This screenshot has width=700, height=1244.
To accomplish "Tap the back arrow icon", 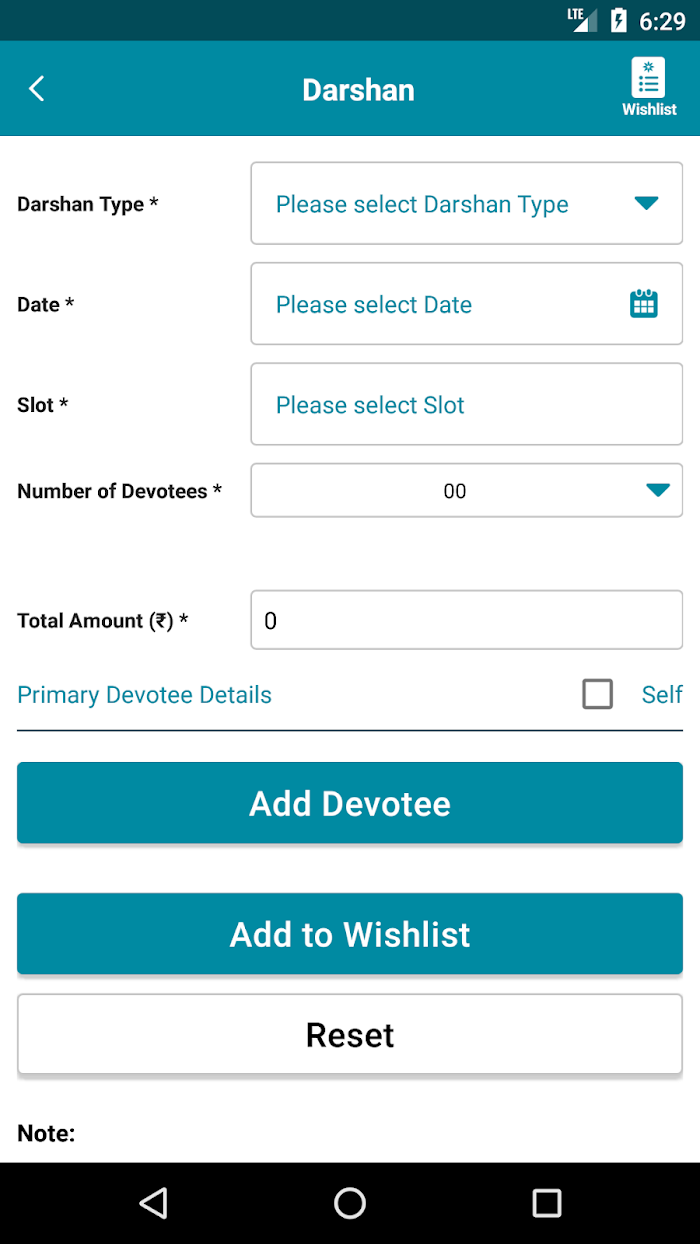I will (37, 89).
